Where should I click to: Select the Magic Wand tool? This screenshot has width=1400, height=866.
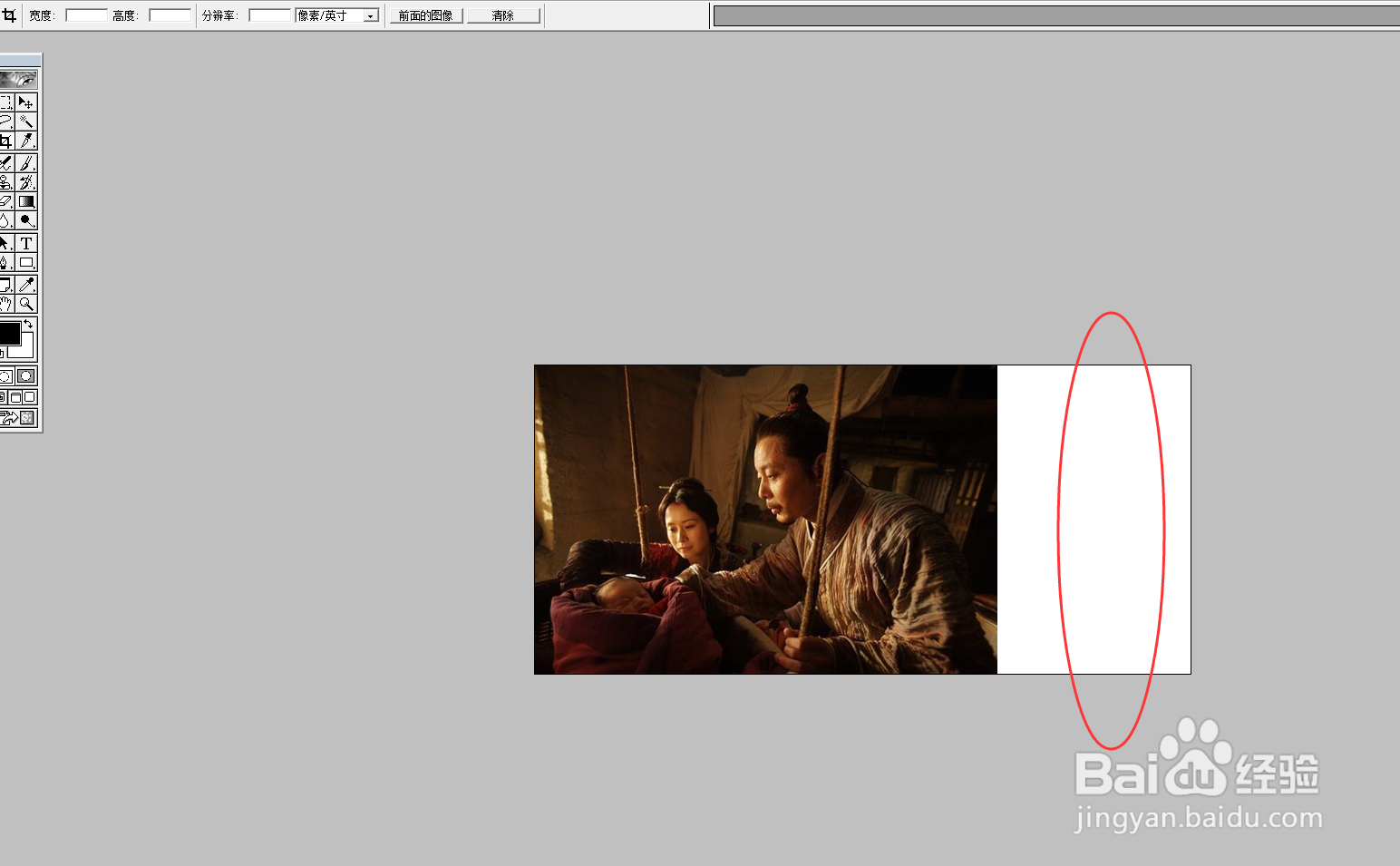(x=26, y=122)
